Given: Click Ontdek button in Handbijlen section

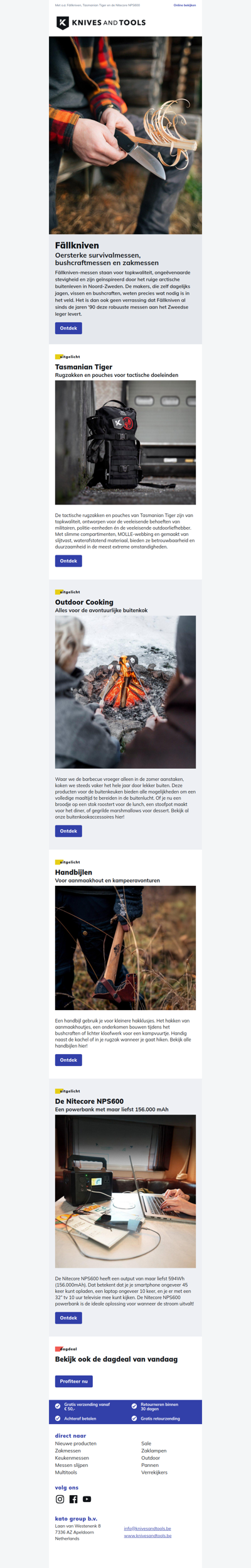Looking at the screenshot, I should point(68,1060).
